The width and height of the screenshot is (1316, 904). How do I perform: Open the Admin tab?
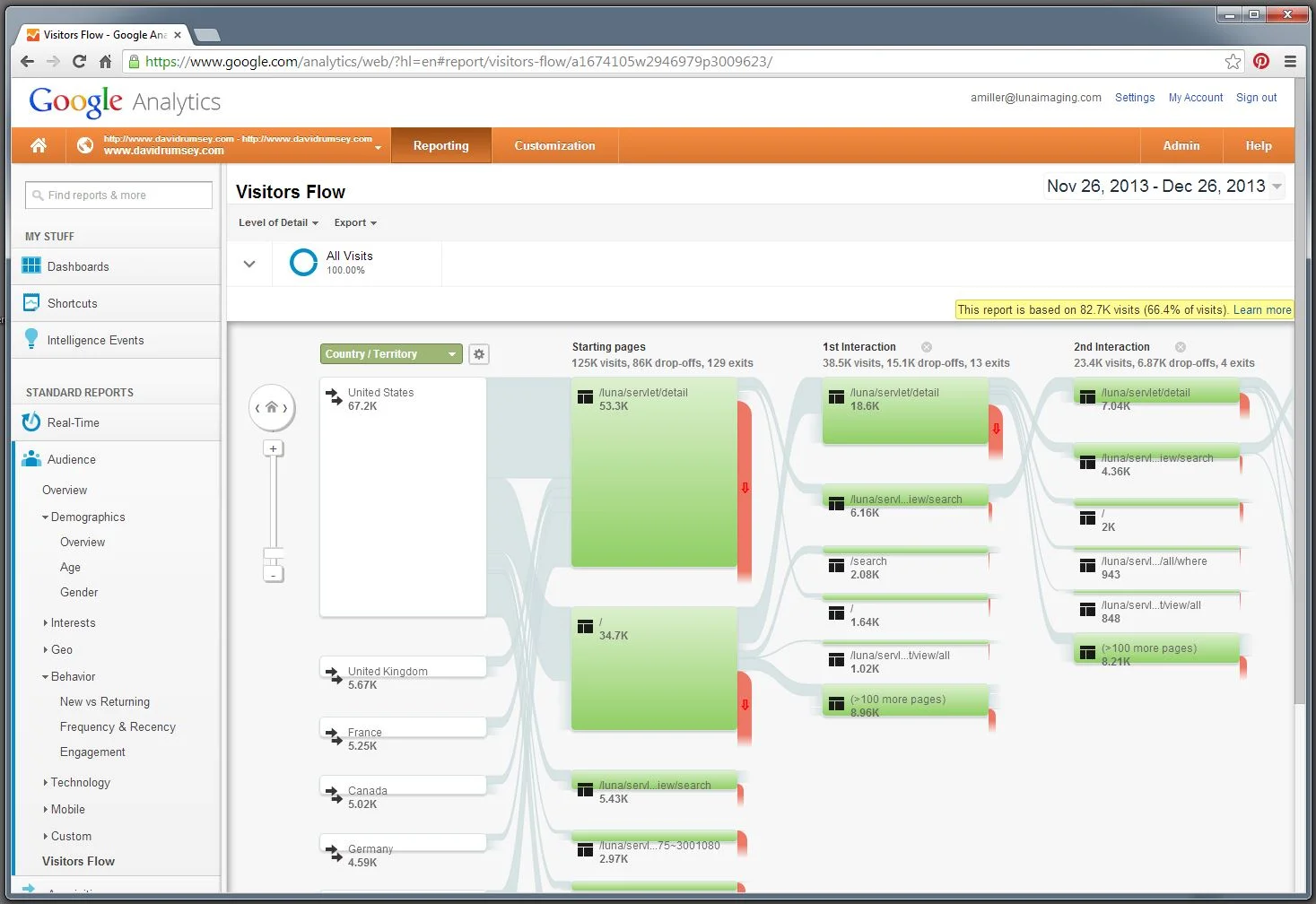coord(1181,145)
